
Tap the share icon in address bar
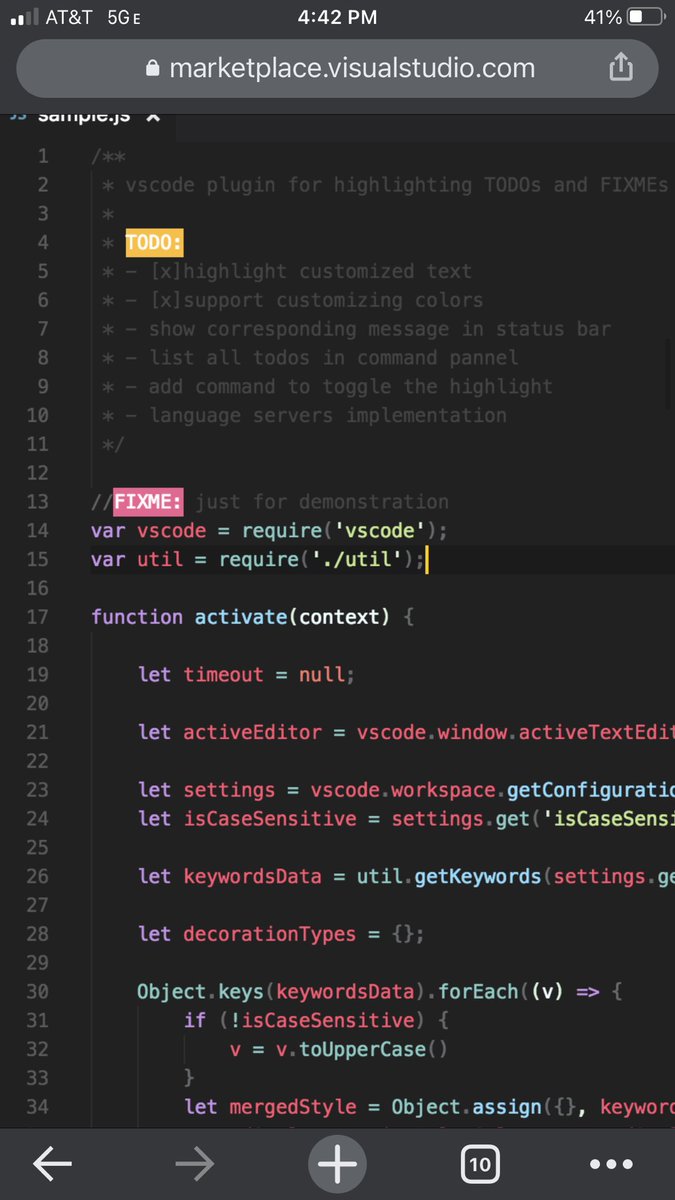[620, 68]
